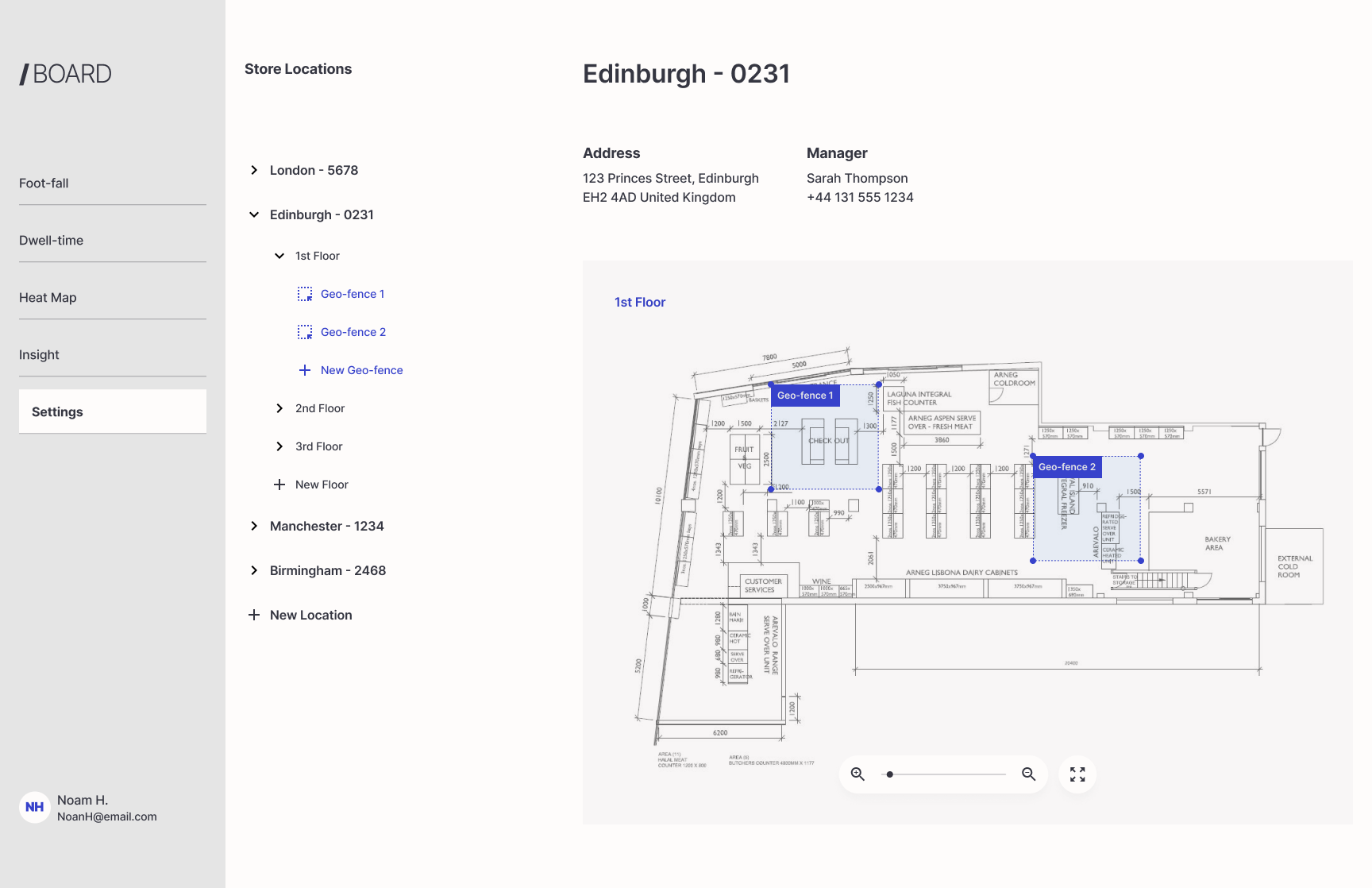Click the Geo-fence 1 dashed-square icon
1372x888 pixels.
305,294
